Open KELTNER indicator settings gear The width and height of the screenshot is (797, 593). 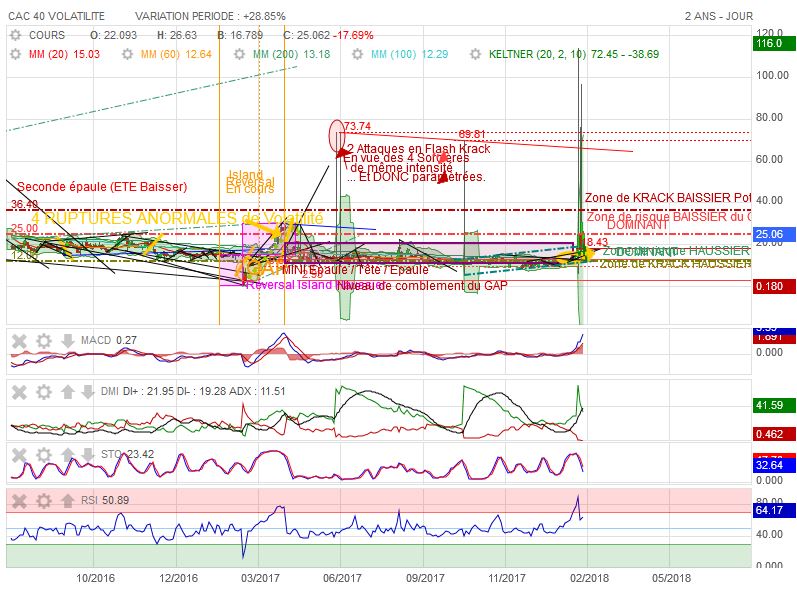click(475, 54)
